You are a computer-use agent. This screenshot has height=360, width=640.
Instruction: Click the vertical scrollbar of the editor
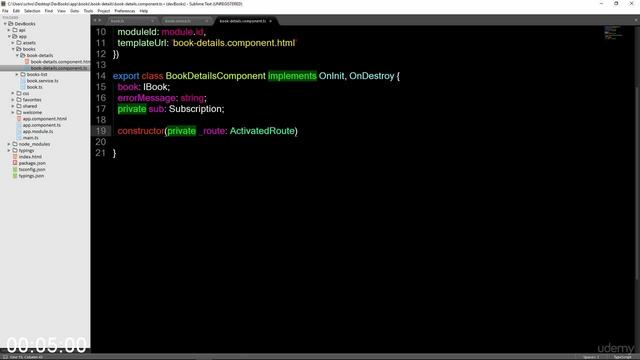(637, 183)
